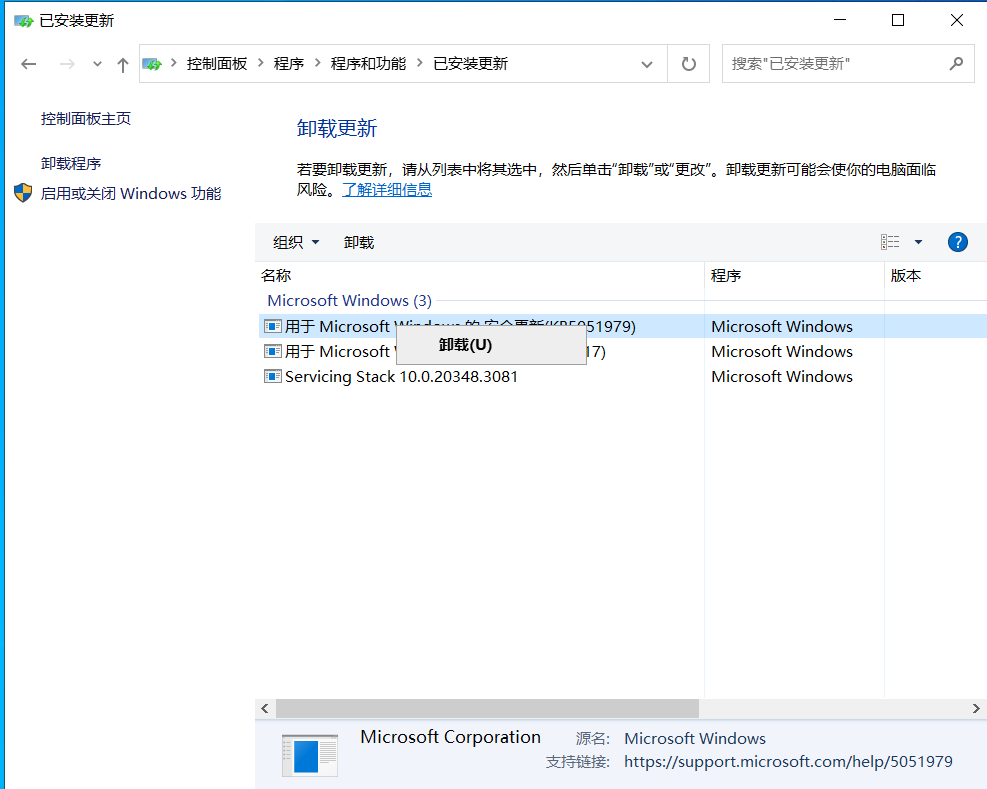Close the 已安装更新 window
The image size is (987, 789).
coord(957,20)
